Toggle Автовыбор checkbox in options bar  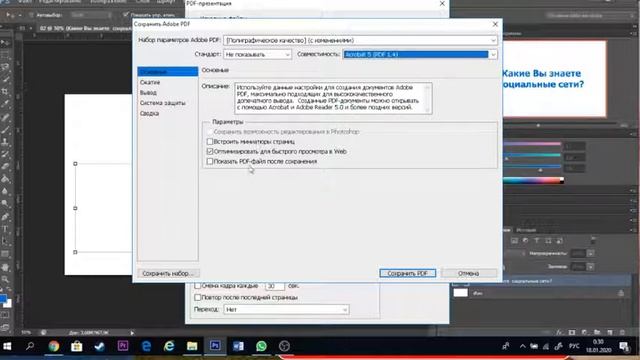click(31, 15)
